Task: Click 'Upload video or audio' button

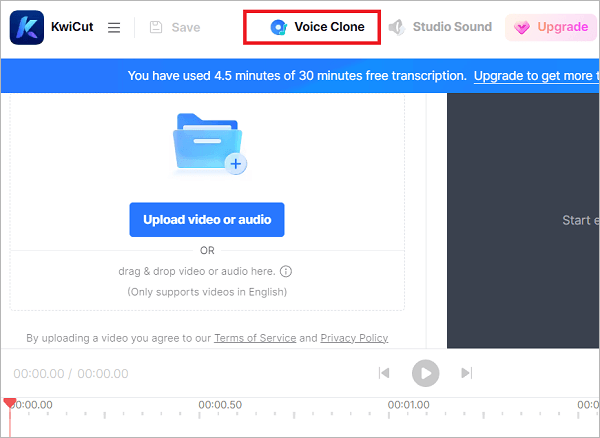Action: tap(207, 220)
